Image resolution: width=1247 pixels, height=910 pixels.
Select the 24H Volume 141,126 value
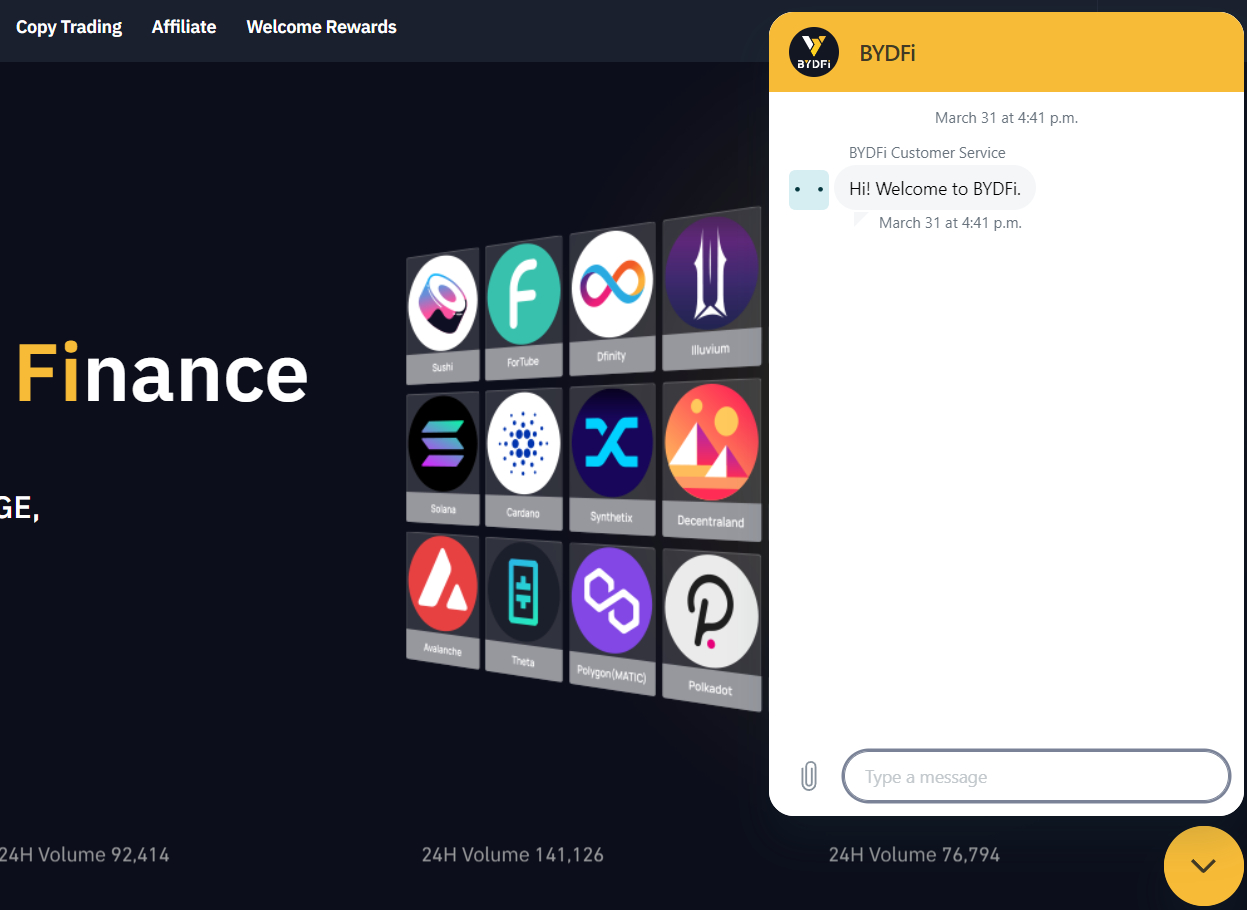pos(512,855)
